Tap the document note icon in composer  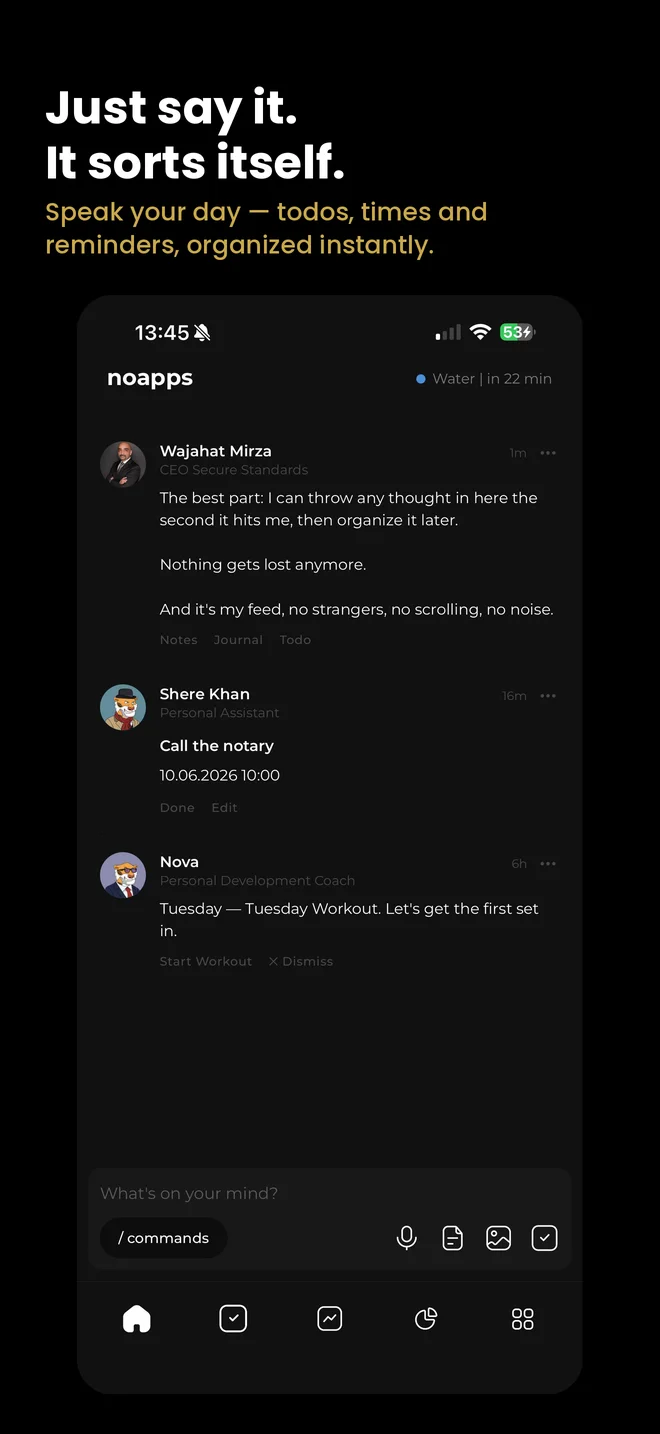pos(453,1238)
